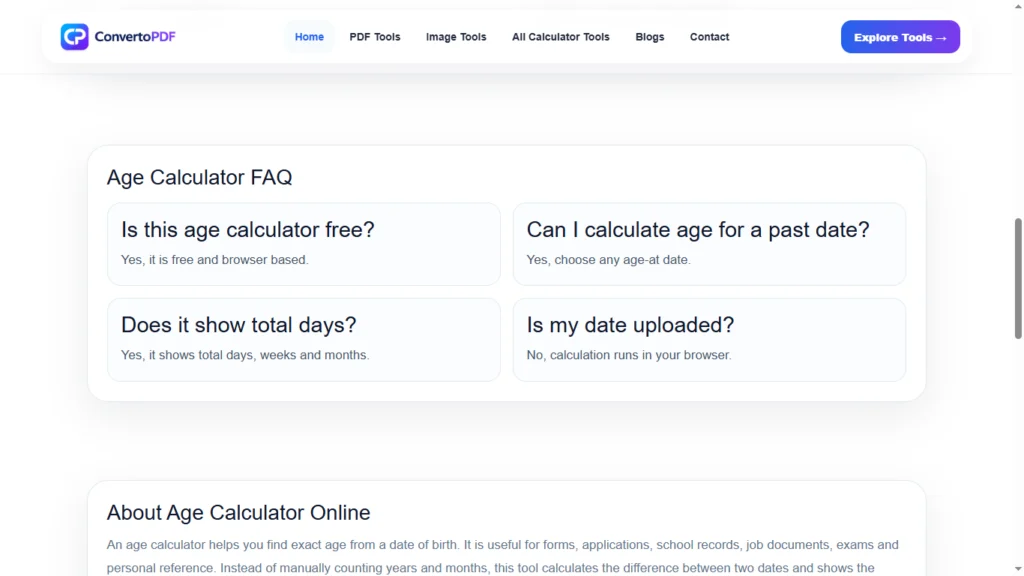The image size is (1024, 576).
Task: Click the ConvertoPDF brand name
Action: (135, 37)
